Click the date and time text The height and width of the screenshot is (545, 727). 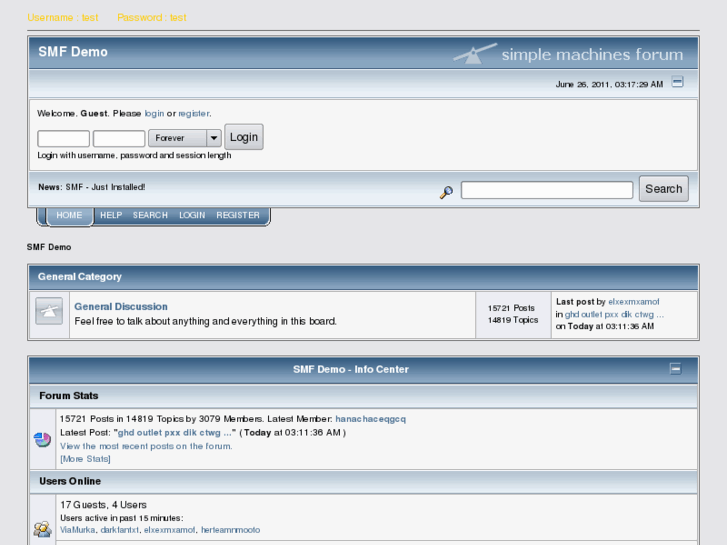click(609, 84)
